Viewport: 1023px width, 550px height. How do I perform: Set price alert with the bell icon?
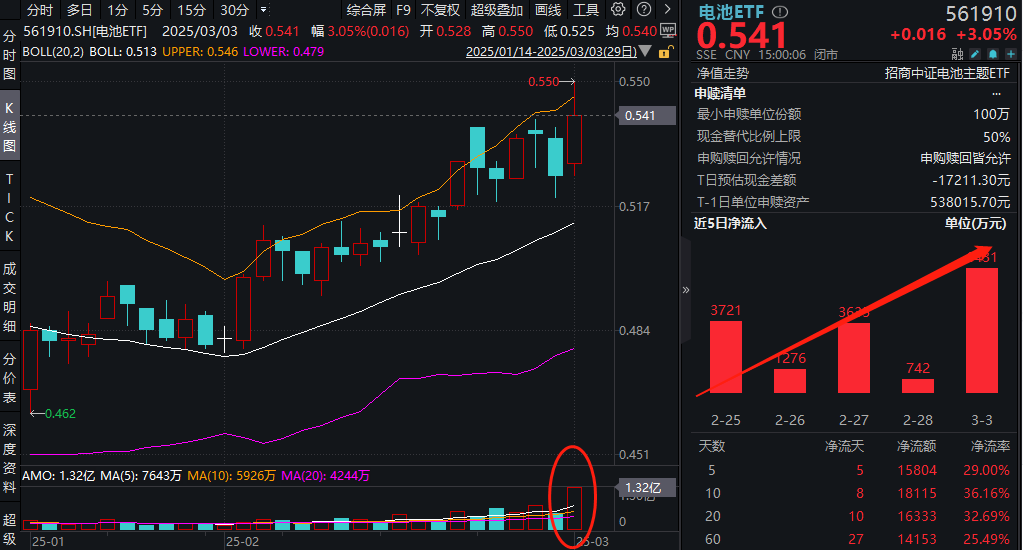point(993,54)
